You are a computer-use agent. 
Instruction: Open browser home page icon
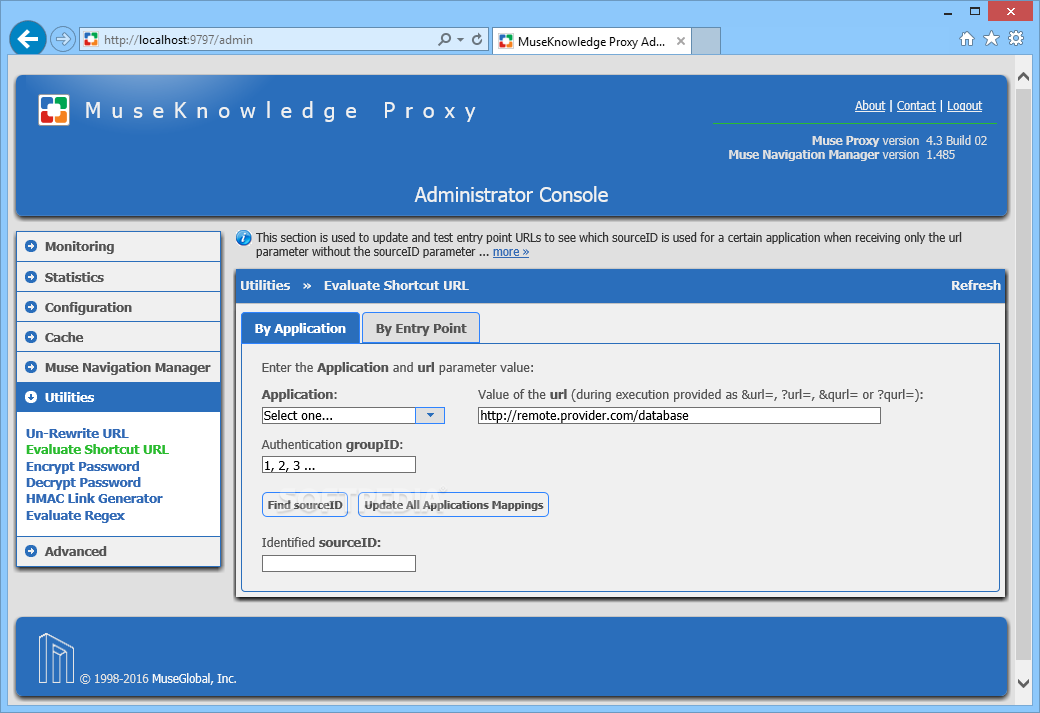pyautogui.click(x=967, y=39)
